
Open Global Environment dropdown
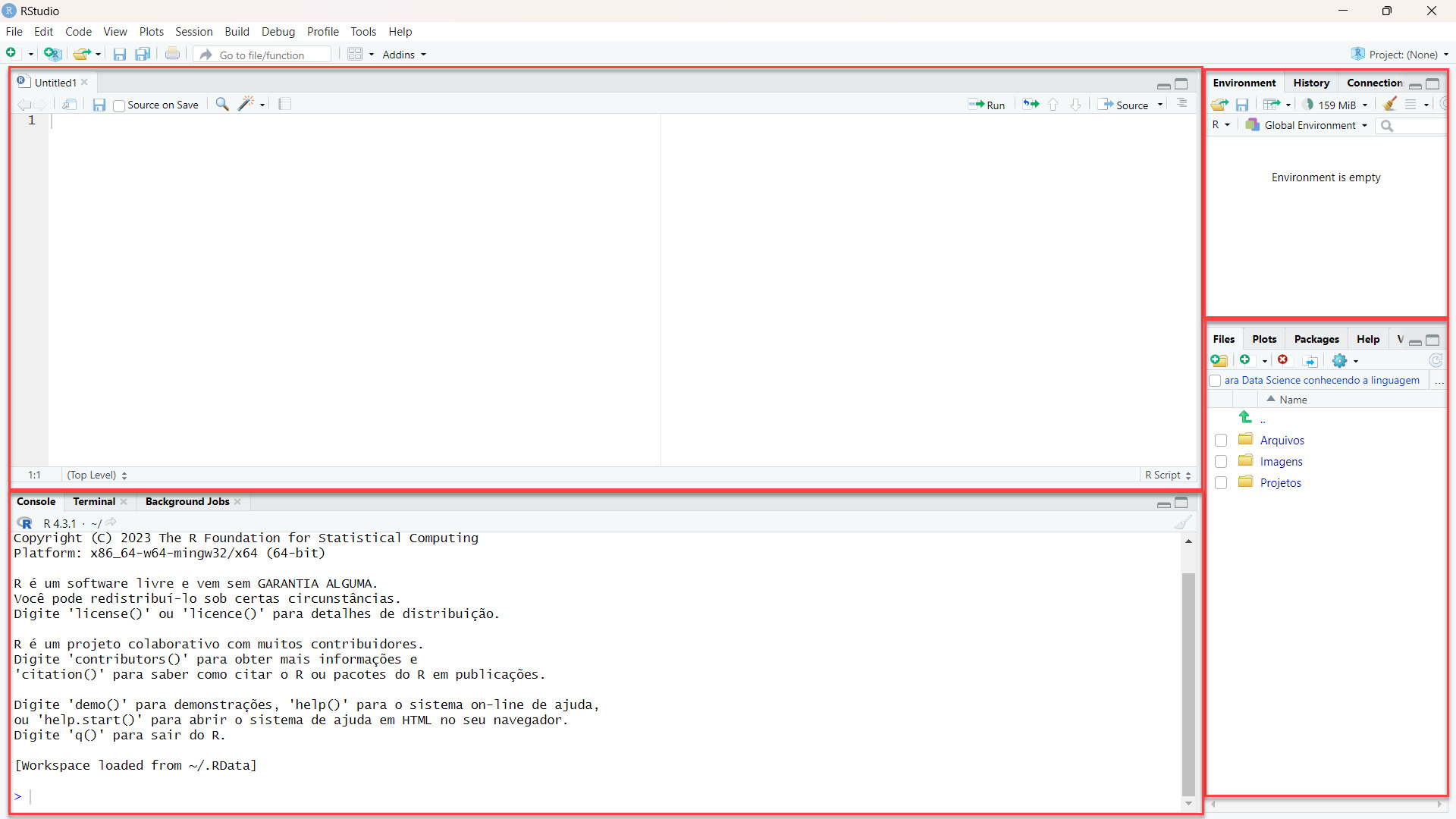click(1307, 125)
